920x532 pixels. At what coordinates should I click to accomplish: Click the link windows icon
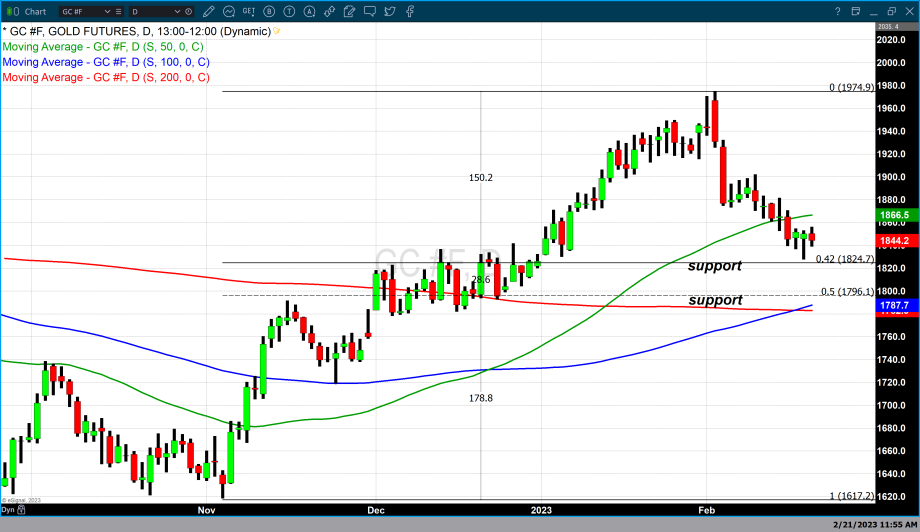329,11
